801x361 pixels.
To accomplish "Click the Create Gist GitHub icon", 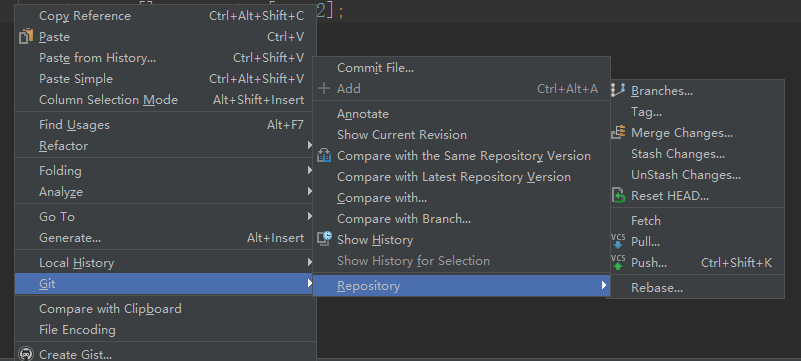I will [x=26, y=354].
